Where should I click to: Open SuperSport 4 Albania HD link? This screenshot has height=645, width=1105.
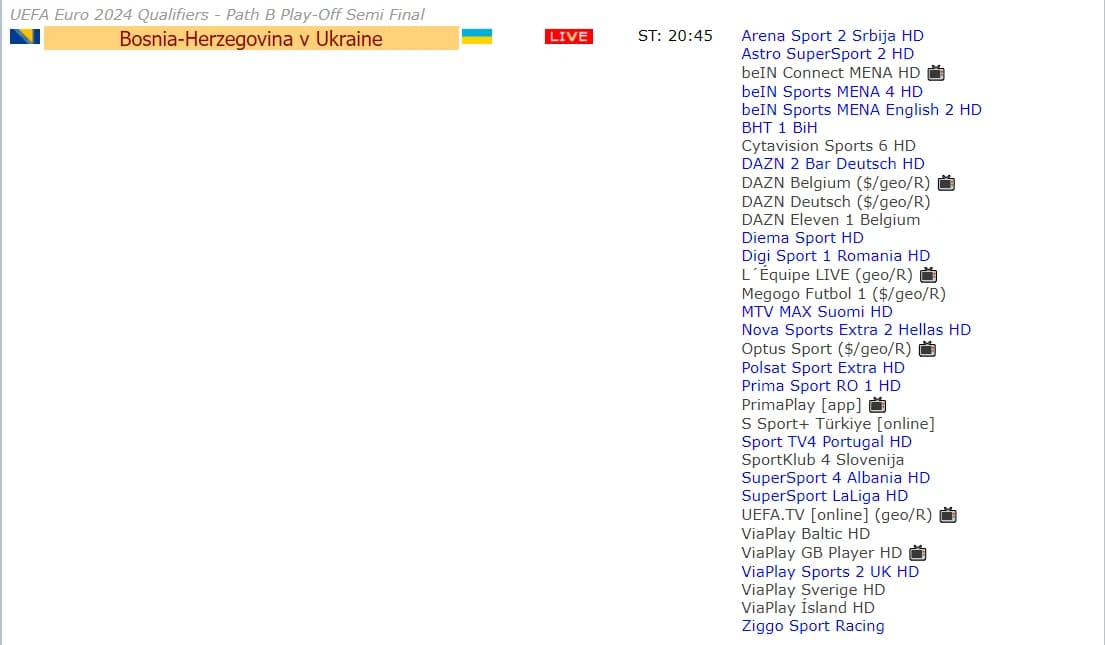pos(836,477)
